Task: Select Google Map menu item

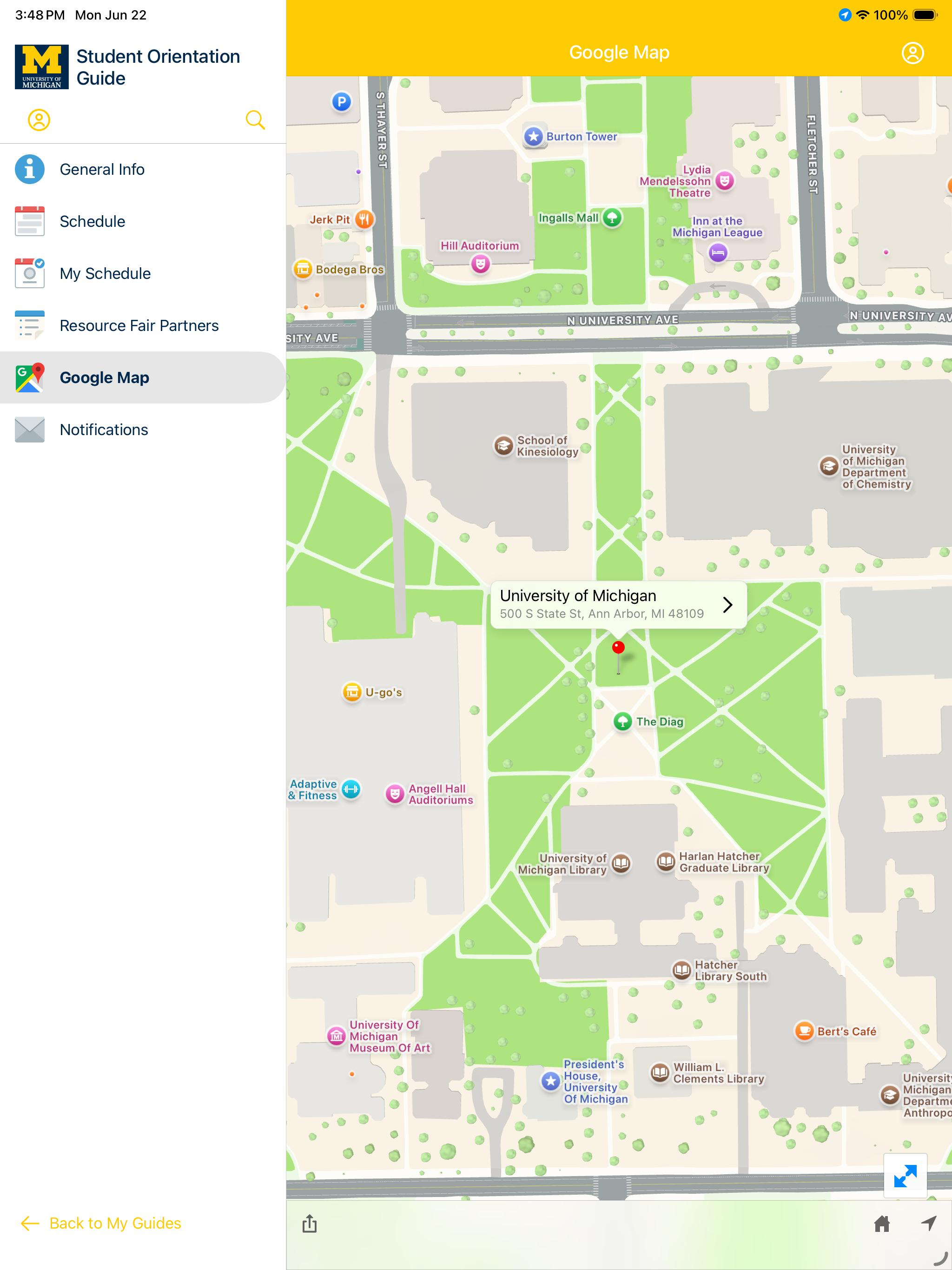Action: point(143,377)
